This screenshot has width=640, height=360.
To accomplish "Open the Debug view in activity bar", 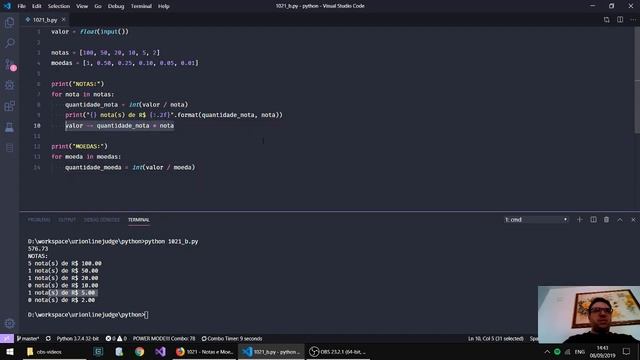I will [x=9, y=85].
